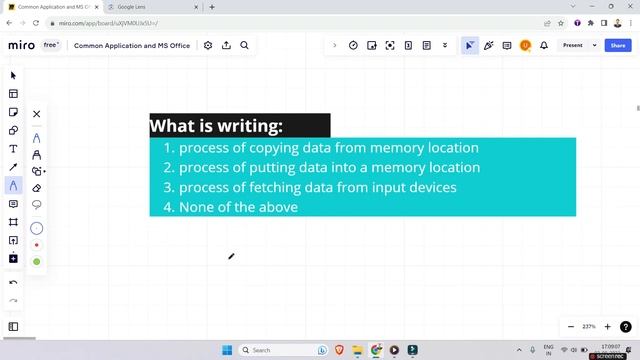Viewport: 640px width, 360px height.
Task: Open notifications bell
Action: (544, 45)
